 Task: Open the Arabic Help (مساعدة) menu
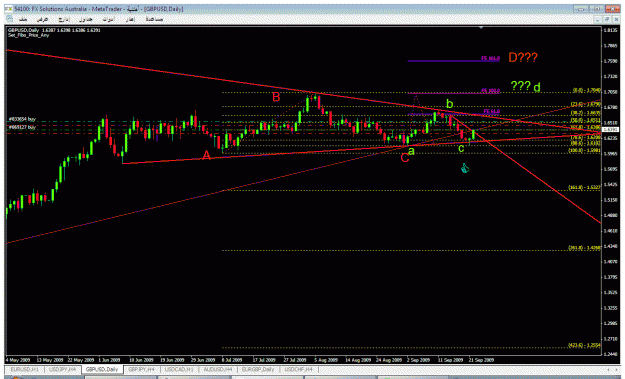[x=154, y=19]
